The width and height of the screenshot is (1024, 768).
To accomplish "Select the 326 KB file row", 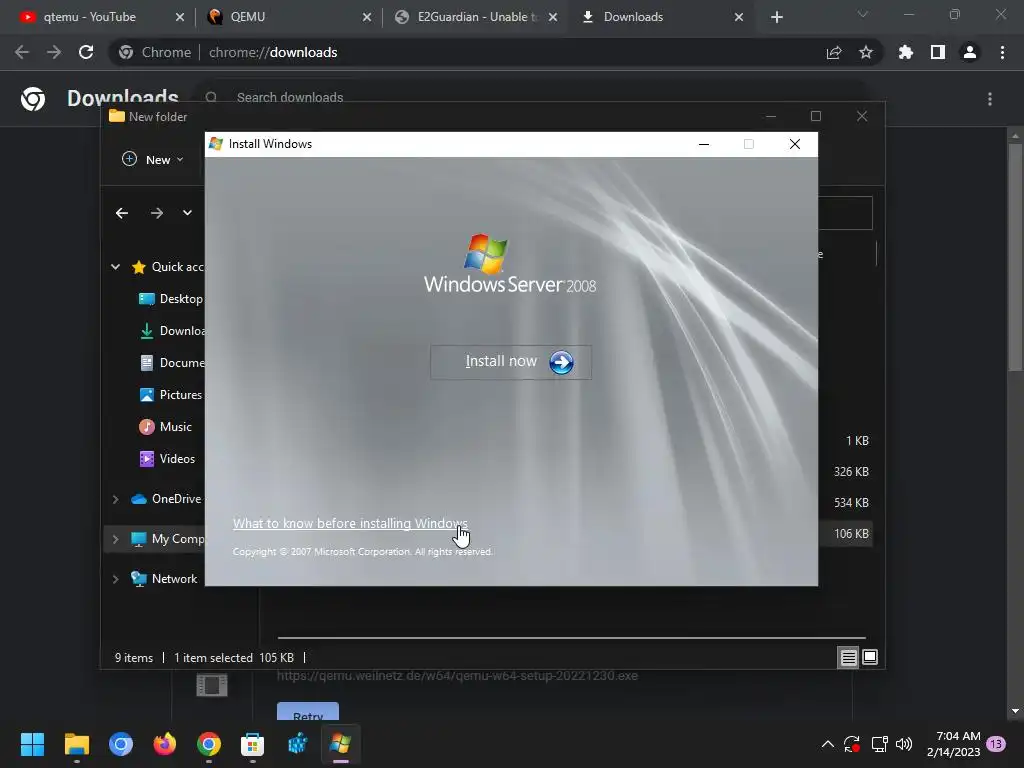I will point(846,471).
